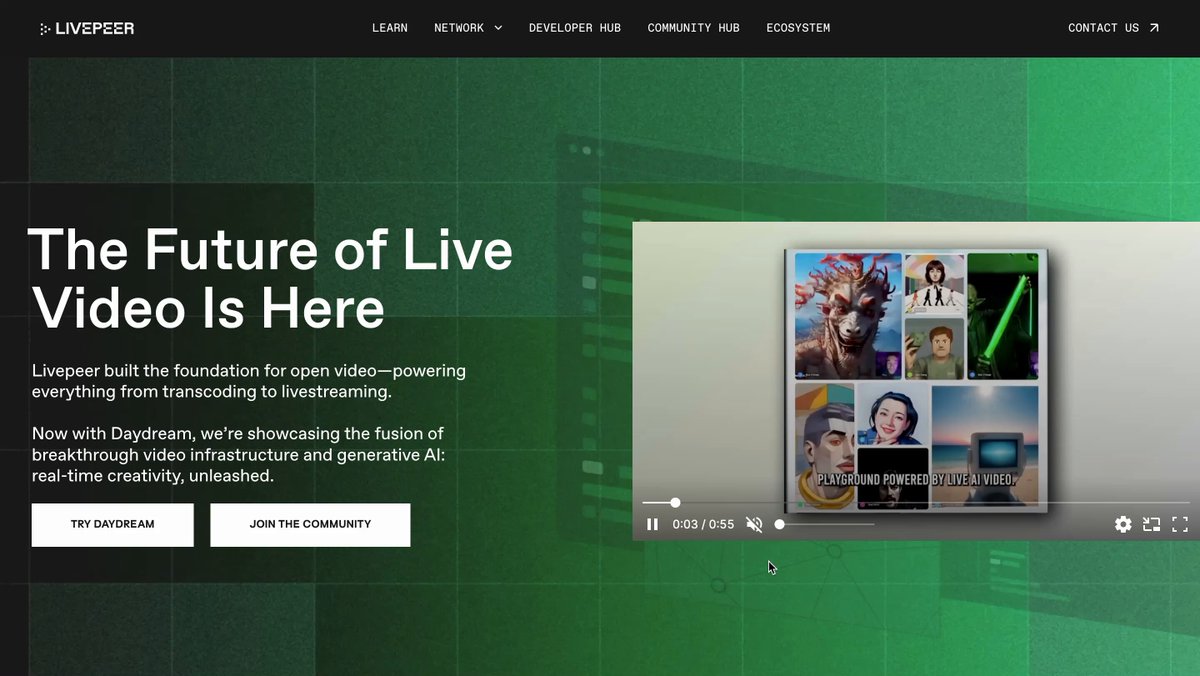Click the 0:03 / 0:55 time display
This screenshot has height=676, width=1200.
(x=703, y=524)
